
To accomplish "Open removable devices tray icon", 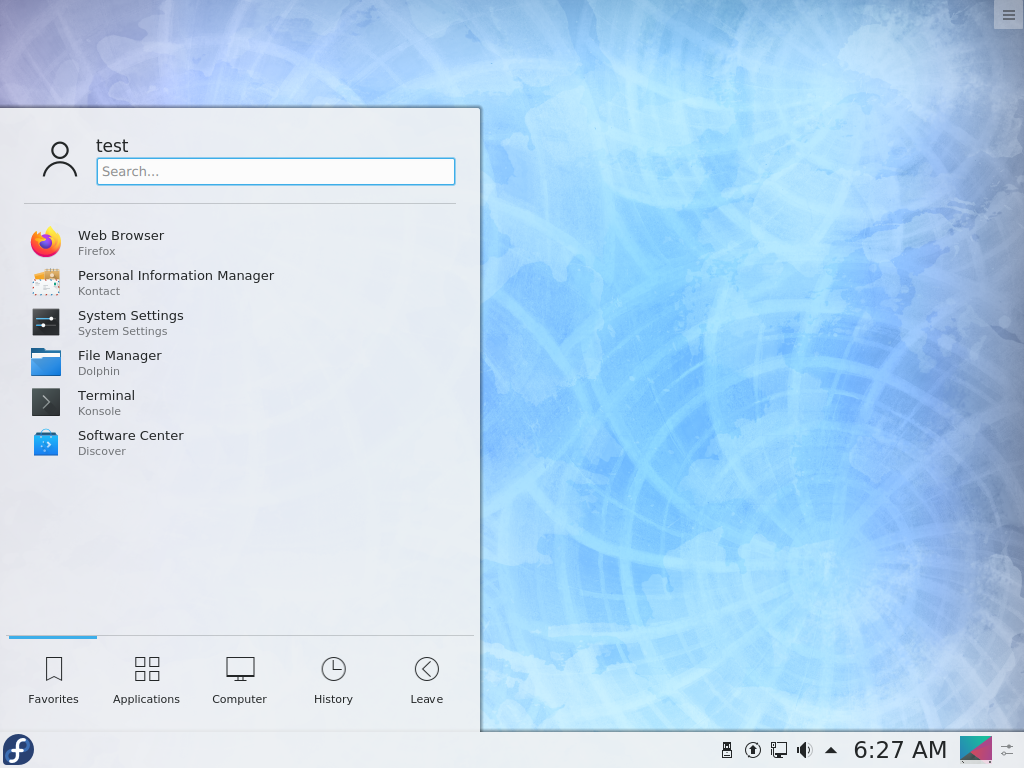I will point(726,750).
